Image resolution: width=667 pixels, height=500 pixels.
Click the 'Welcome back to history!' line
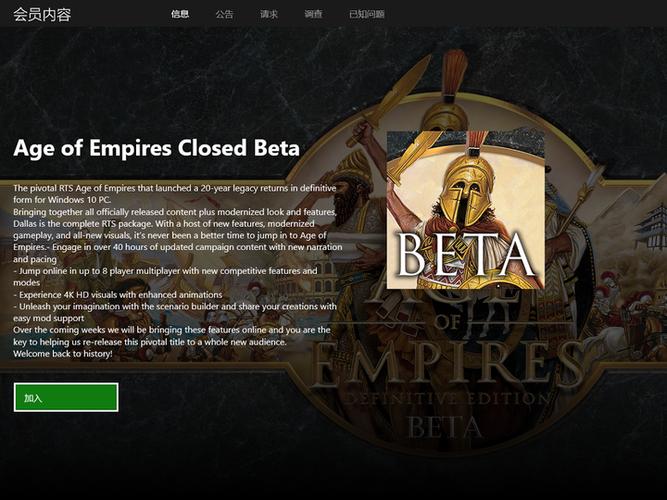(63, 354)
